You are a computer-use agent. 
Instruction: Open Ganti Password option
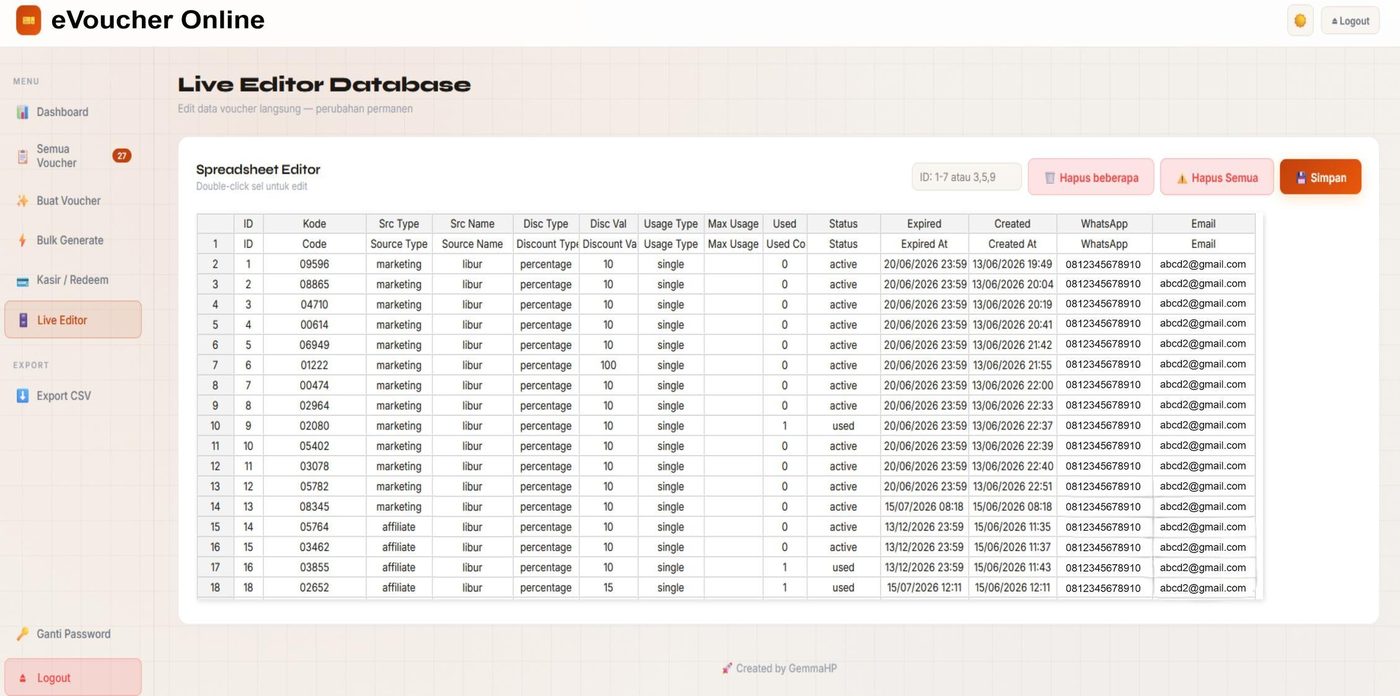(x=72, y=634)
